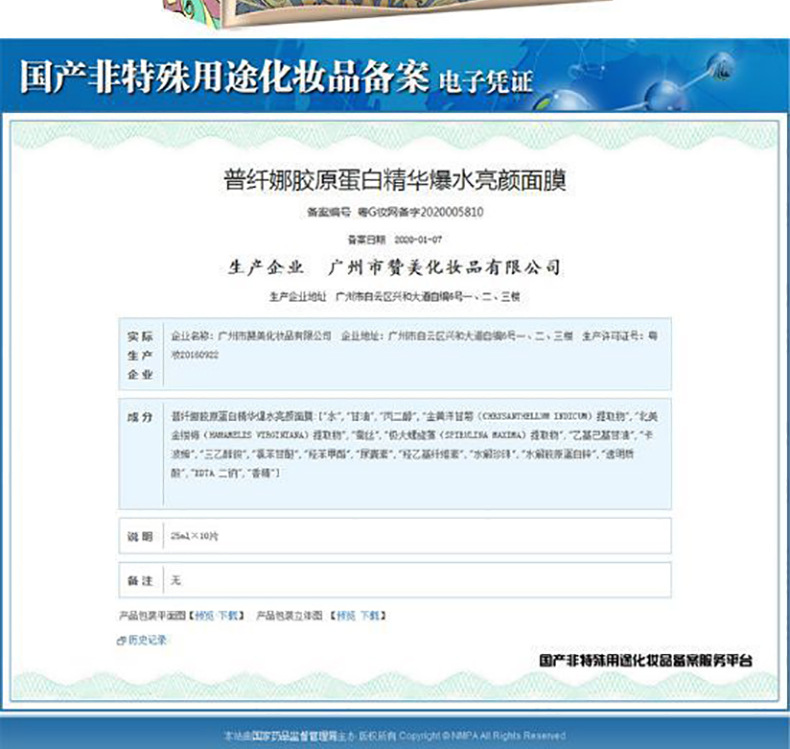Click manufacturer name 广州市赞美化妆品有限公司
790x749 pixels.
444,267
